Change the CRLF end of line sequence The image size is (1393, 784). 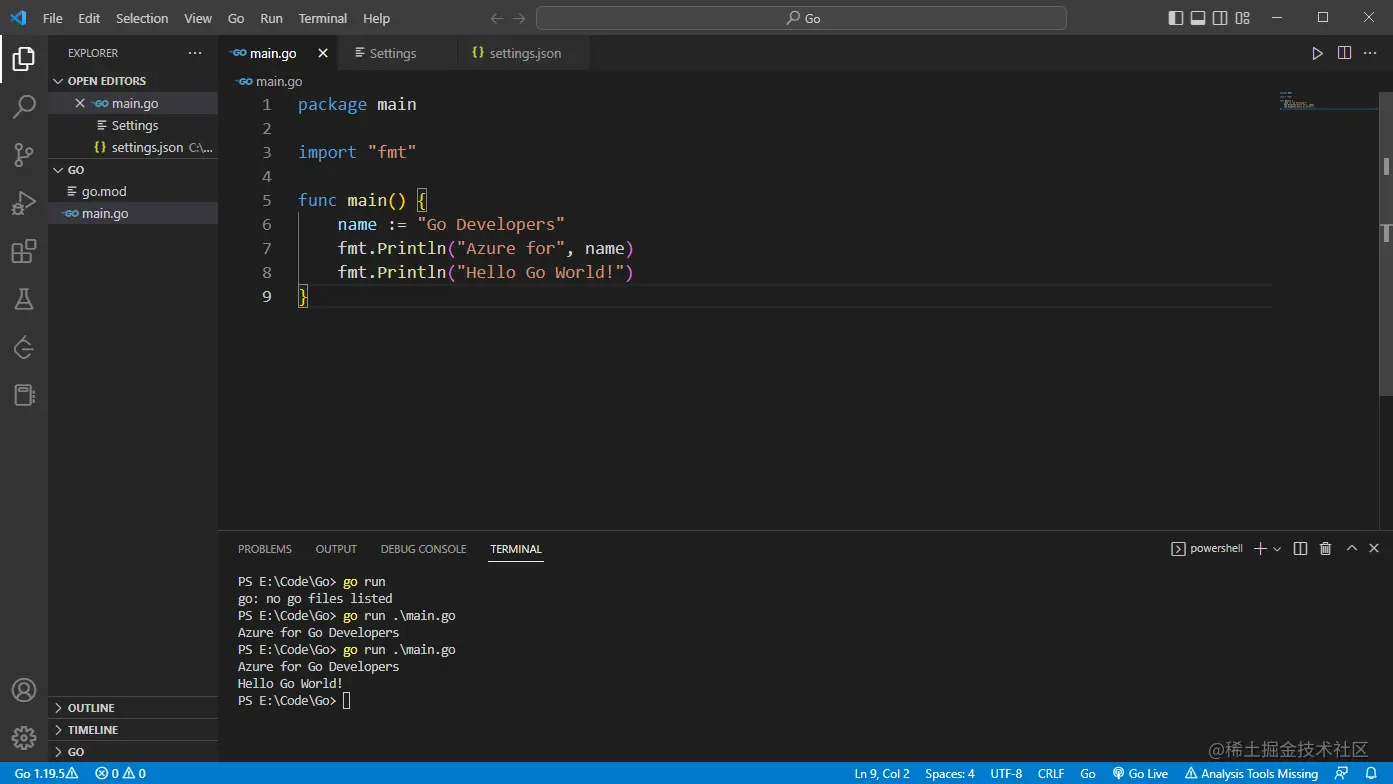coord(1051,773)
